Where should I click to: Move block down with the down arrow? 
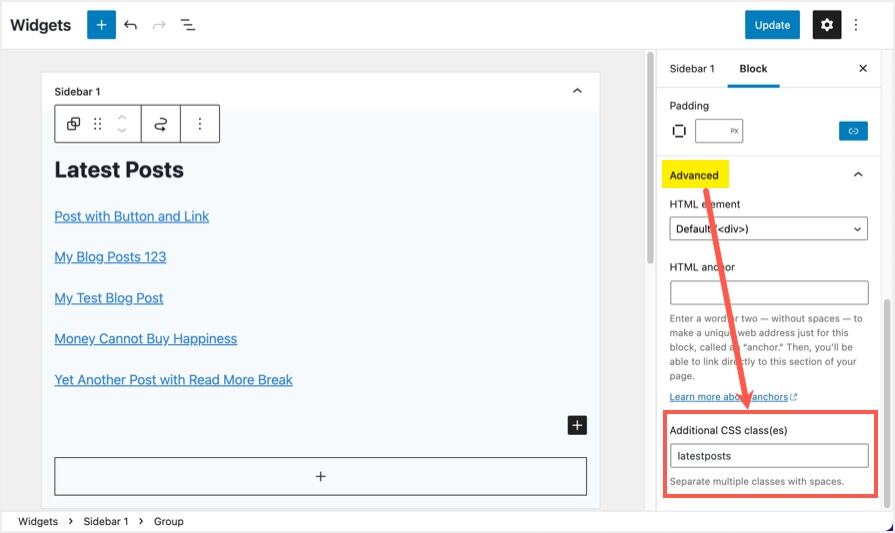click(122, 131)
